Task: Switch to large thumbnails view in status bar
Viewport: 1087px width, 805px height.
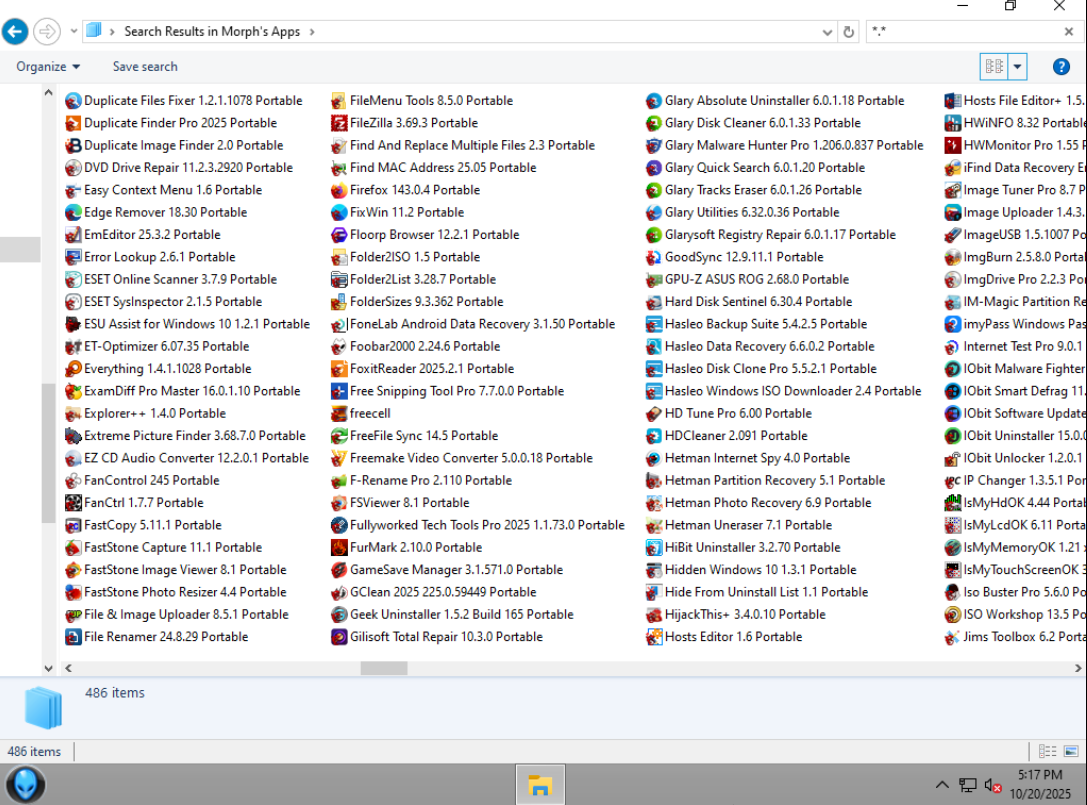Action: [x=1070, y=751]
